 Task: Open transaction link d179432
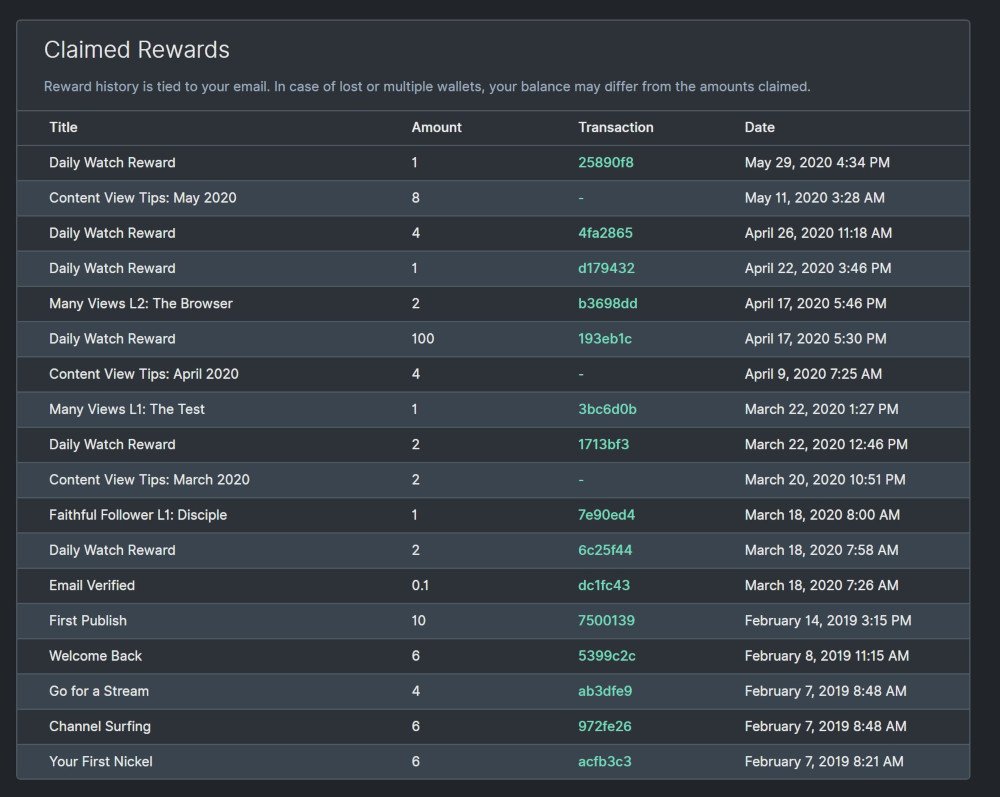click(606, 268)
